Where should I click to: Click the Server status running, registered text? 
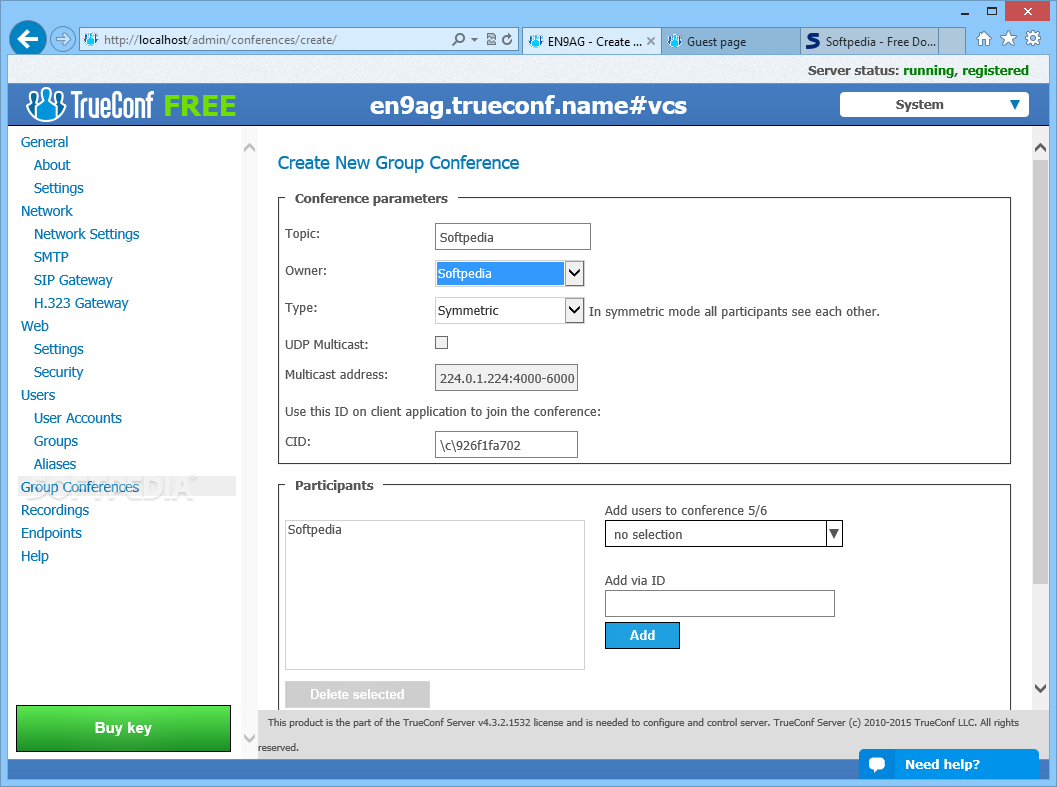click(x=918, y=70)
